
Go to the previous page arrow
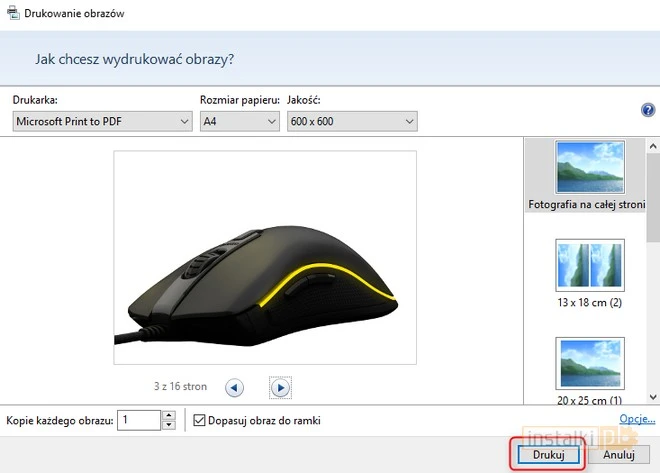[x=233, y=387]
